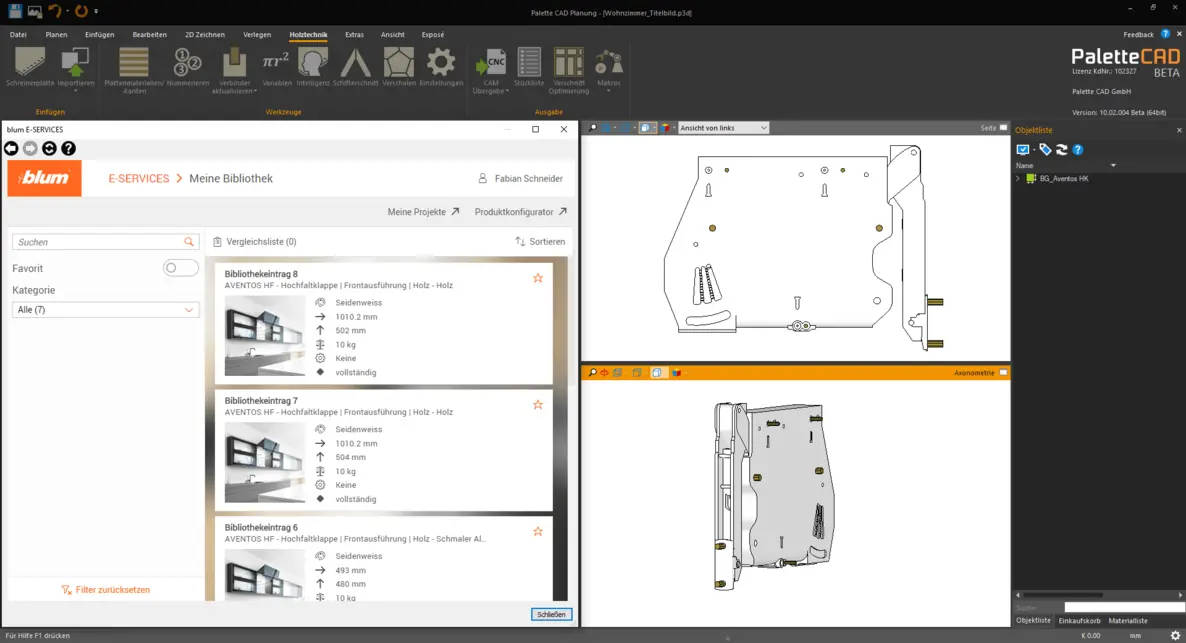
Task: Click the reload icon in blum E-SERVICES
Action: [x=49, y=148]
